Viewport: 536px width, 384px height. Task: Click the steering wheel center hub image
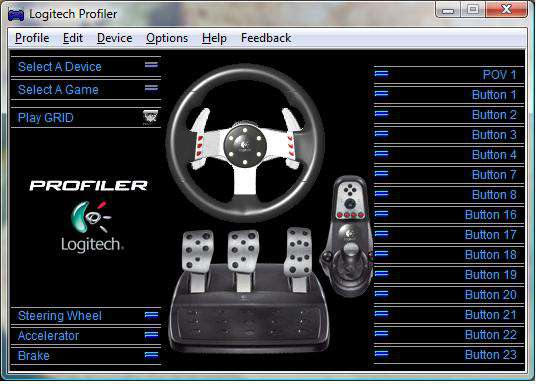(245, 146)
